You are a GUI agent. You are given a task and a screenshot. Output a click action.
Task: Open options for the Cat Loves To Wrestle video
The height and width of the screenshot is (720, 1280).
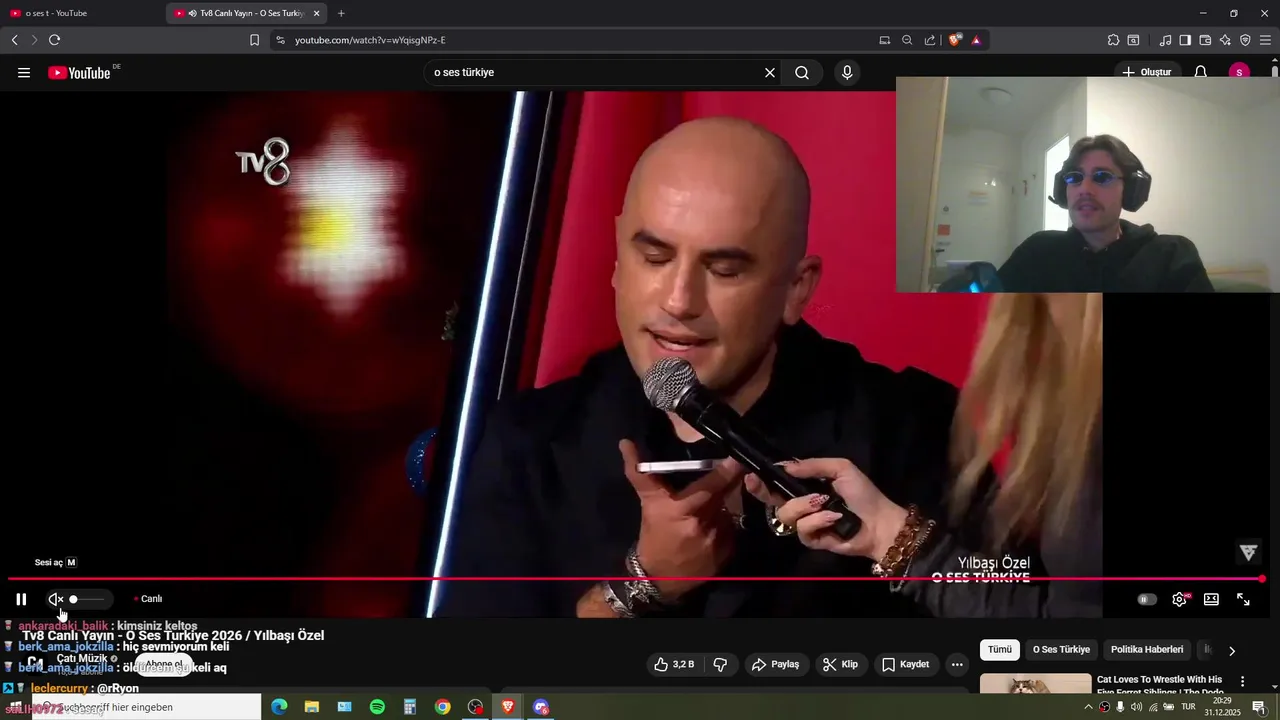pyautogui.click(x=1243, y=682)
